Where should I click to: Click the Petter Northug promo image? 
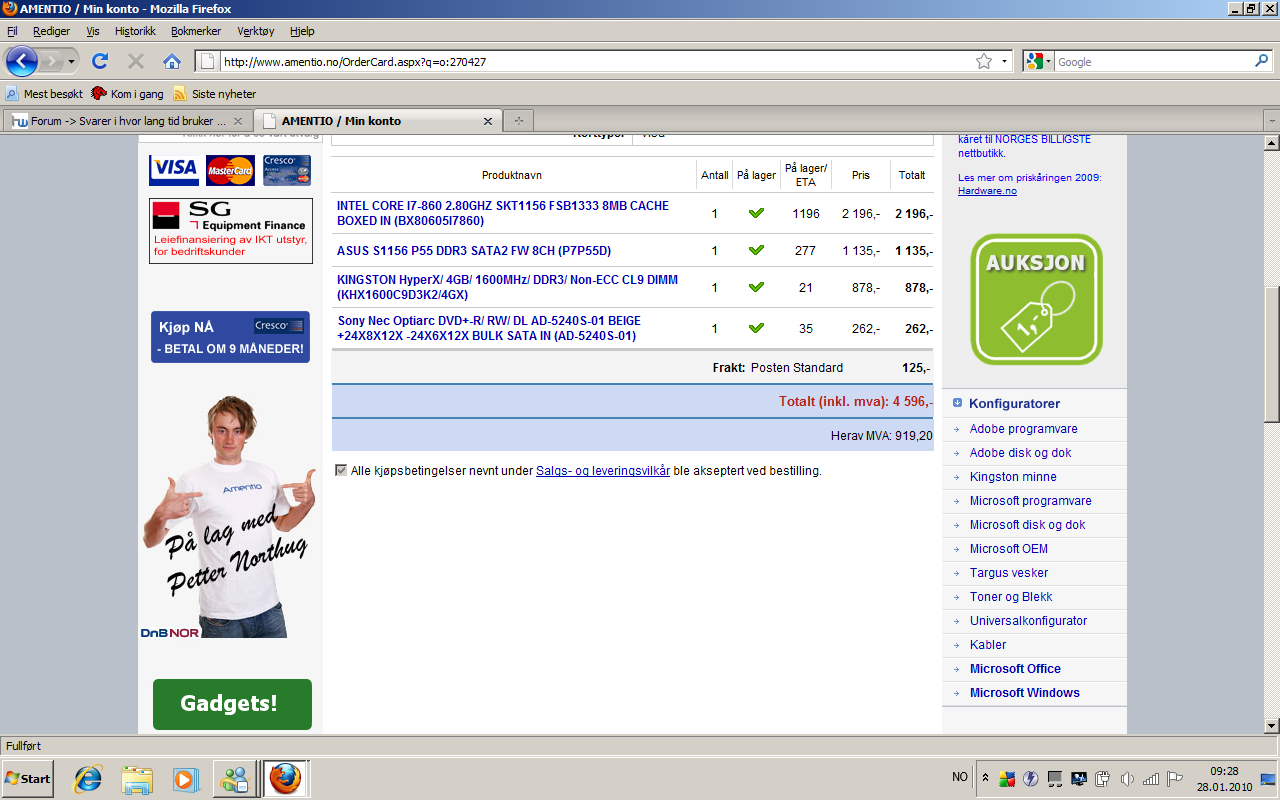click(230, 515)
